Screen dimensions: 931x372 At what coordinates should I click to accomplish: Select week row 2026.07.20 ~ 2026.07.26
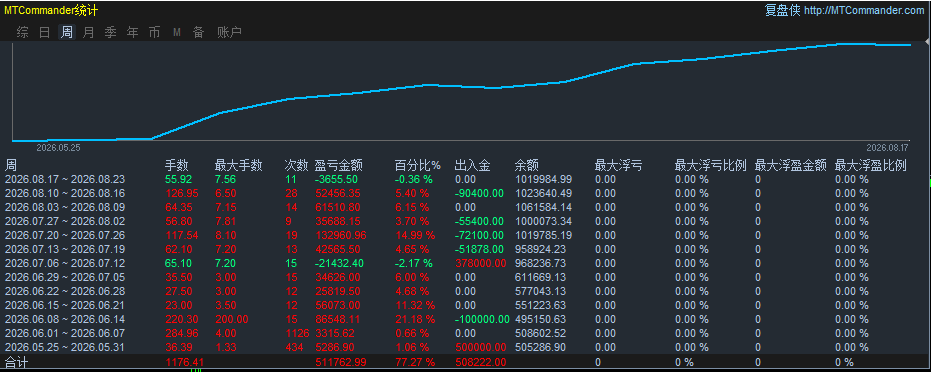466,235
